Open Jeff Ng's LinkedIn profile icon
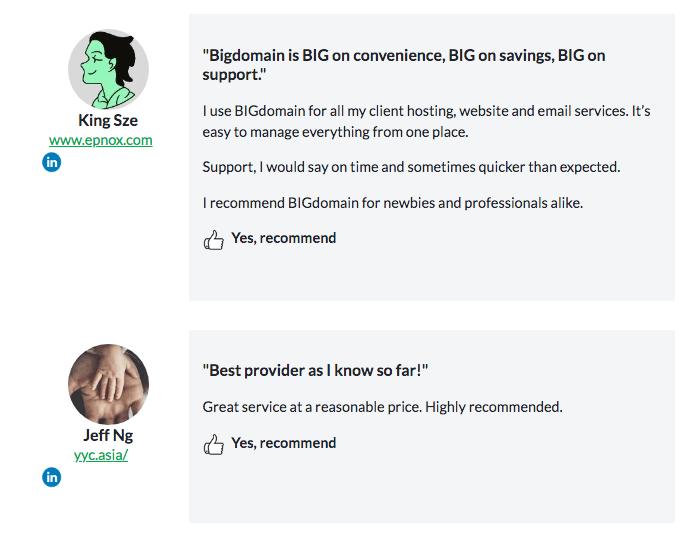The width and height of the screenshot is (692, 534). click(x=52, y=477)
